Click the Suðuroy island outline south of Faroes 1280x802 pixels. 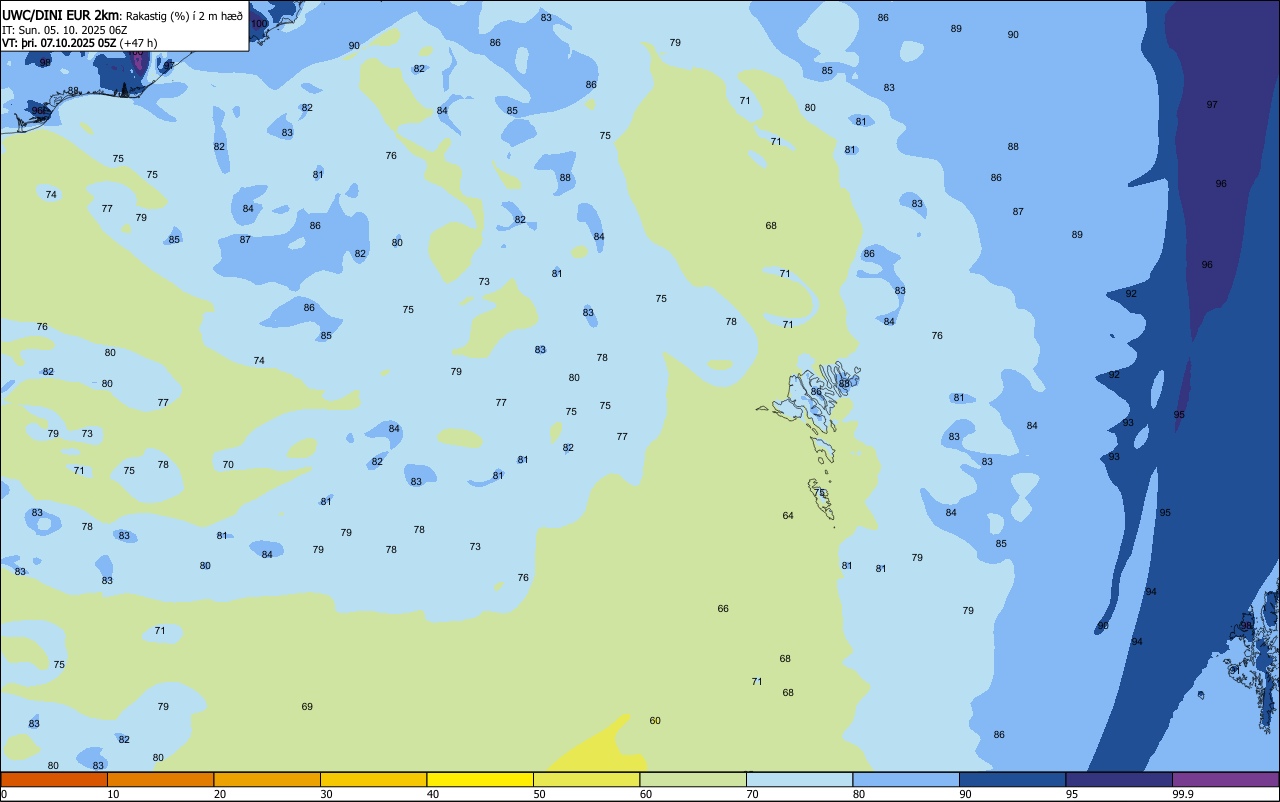pyautogui.click(x=821, y=498)
